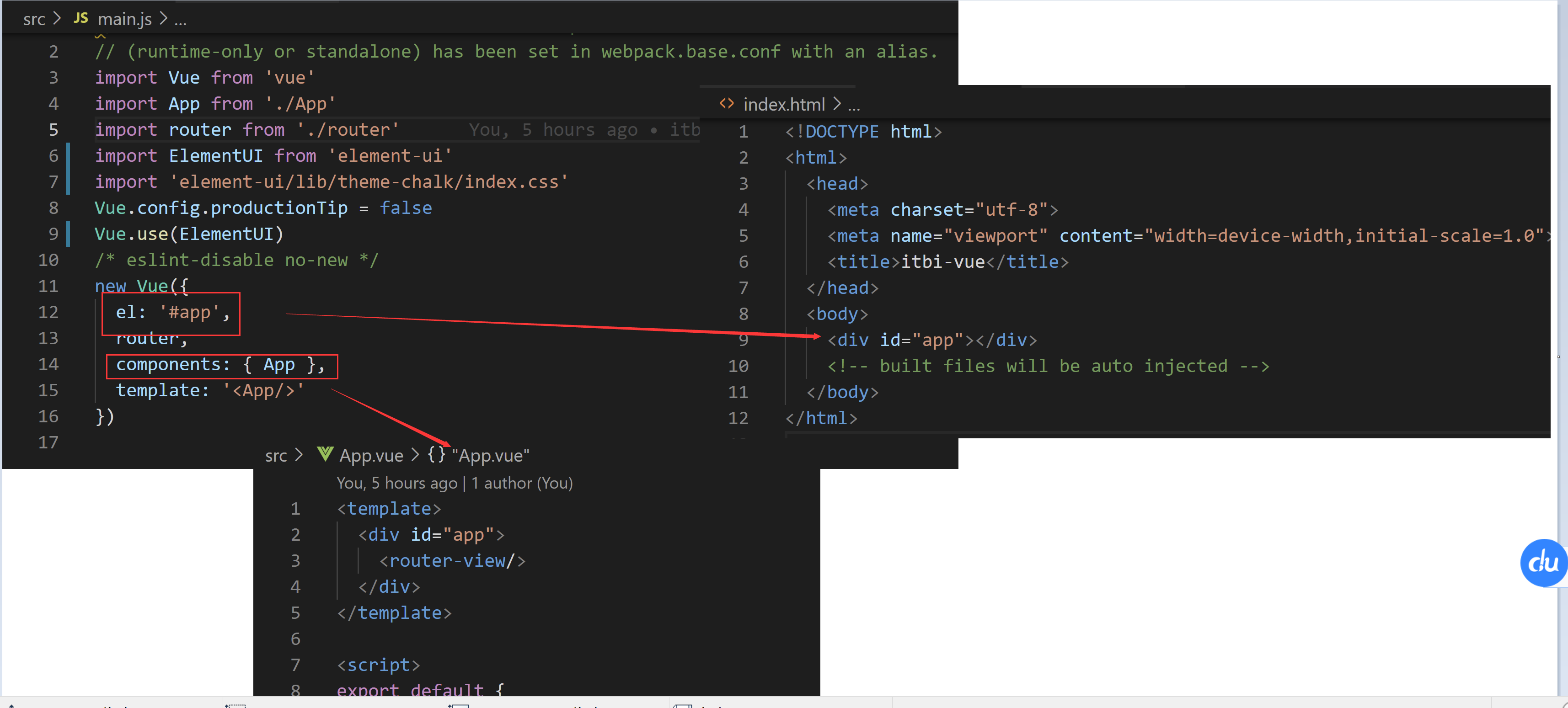This screenshot has width=1568, height=708.
Task: Click <script> tag in App.vue
Action: coord(379,665)
